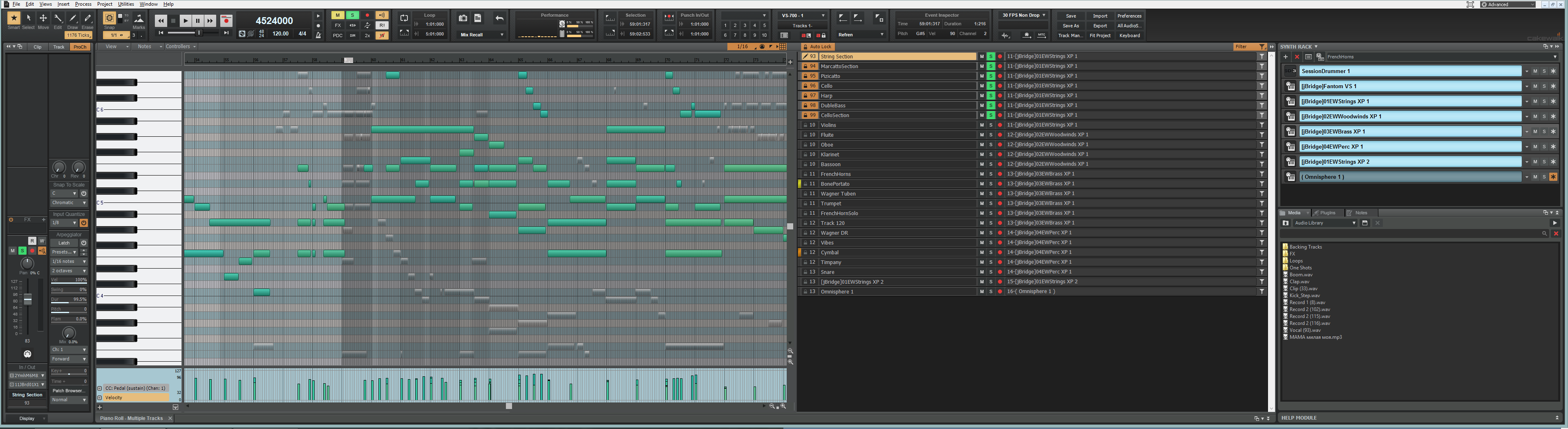
Task: Delete synth with red X icon
Action: (1297, 57)
